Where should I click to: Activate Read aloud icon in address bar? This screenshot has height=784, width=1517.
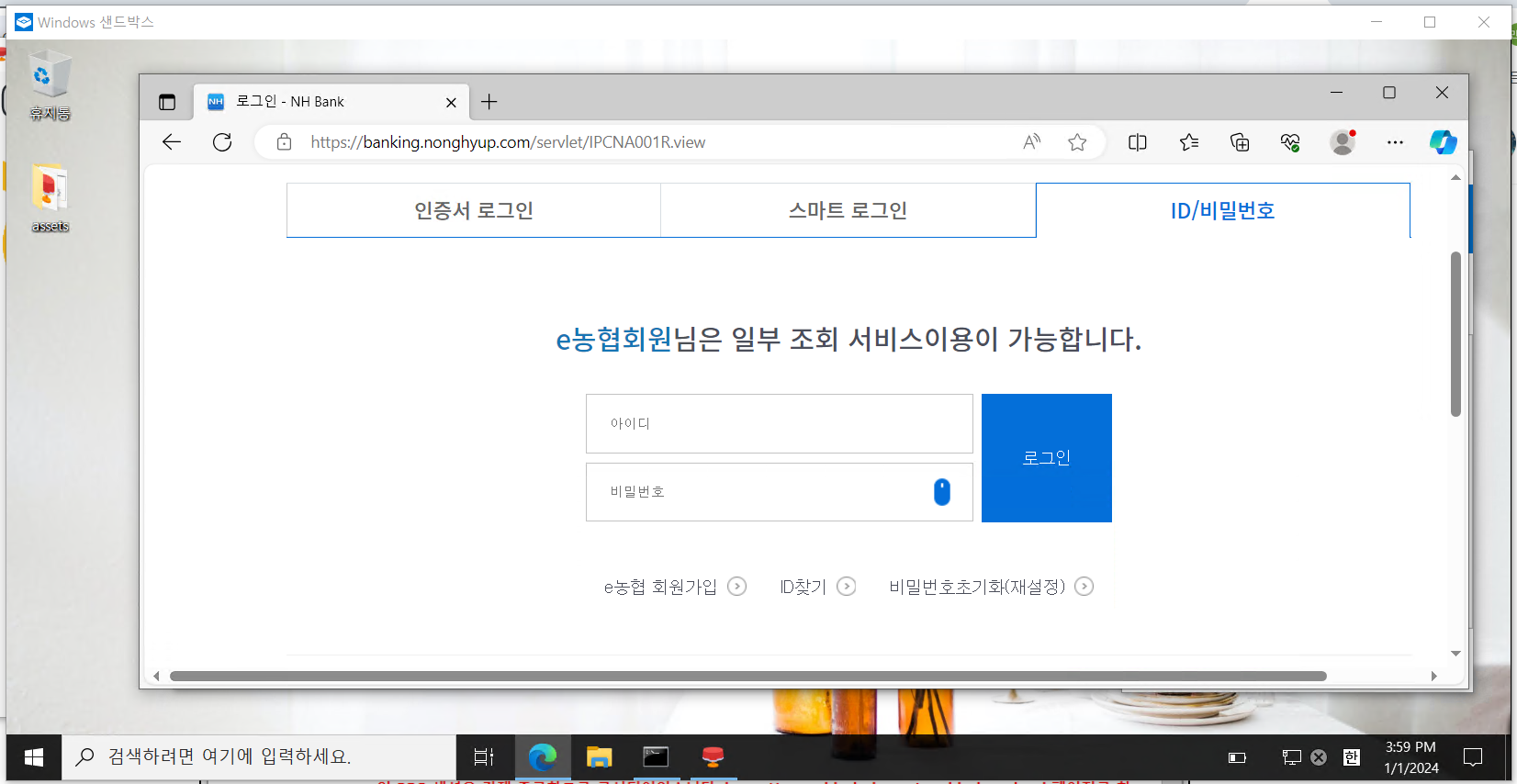pos(1032,142)
